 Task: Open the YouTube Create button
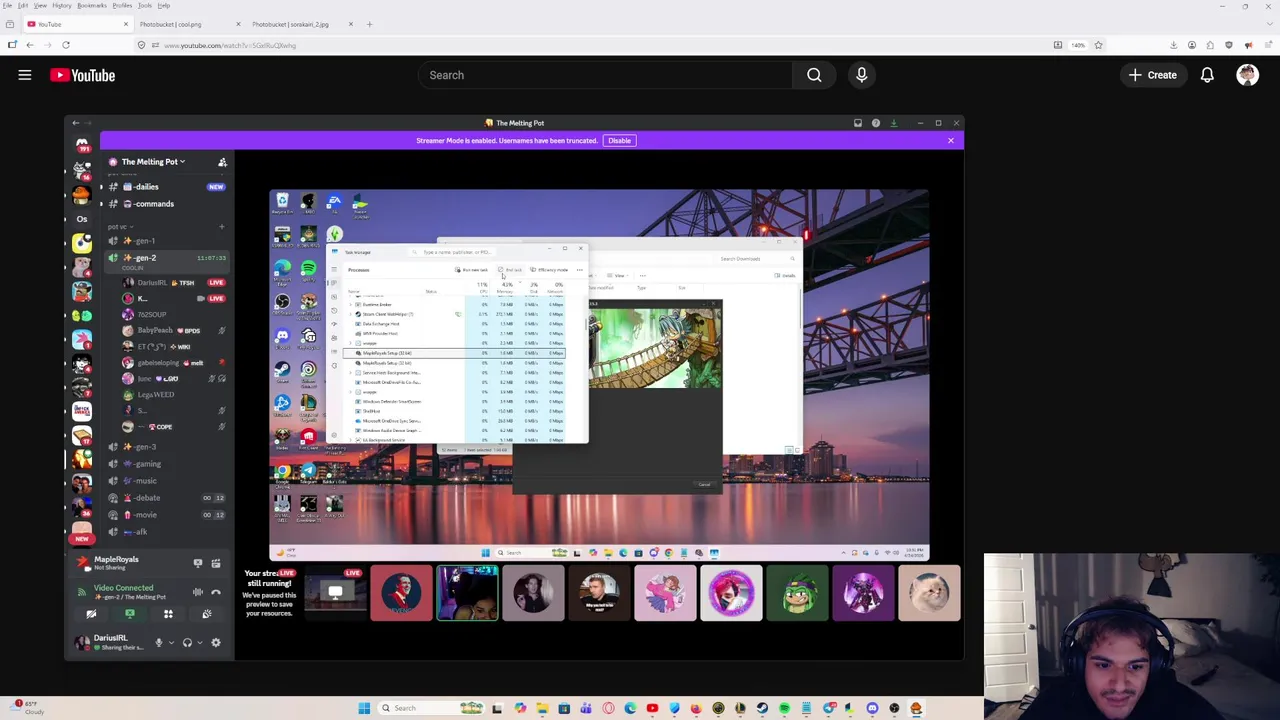click(1153, 75)
